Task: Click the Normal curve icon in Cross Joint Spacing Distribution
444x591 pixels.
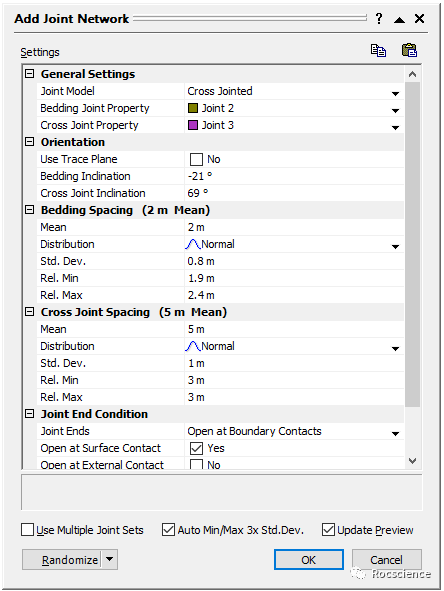Action: (x=193, y=346)
